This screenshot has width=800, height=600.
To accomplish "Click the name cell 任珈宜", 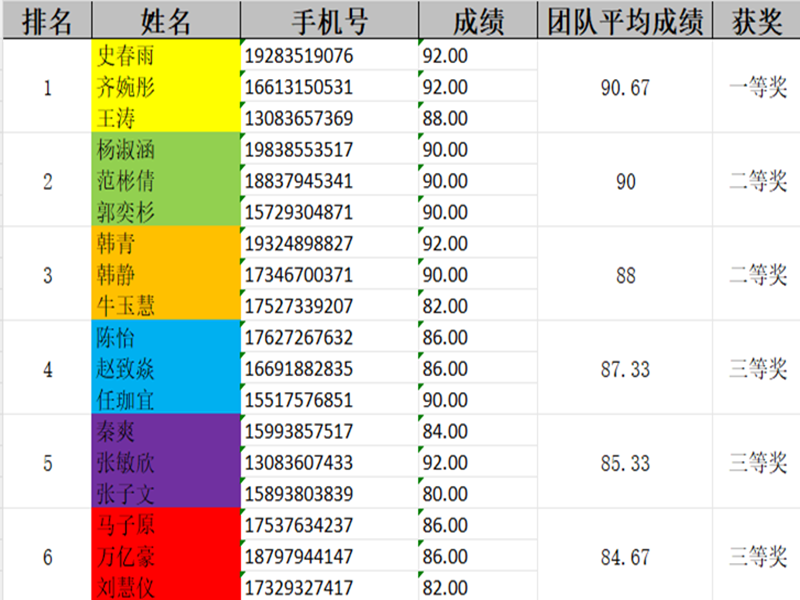I will [166, 399].
